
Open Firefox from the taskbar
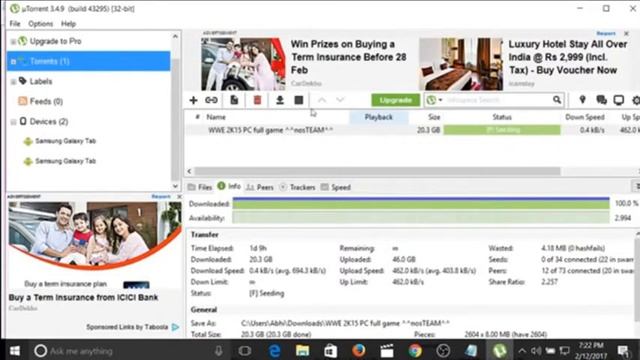pyautogui.click(x=358, y=351)
